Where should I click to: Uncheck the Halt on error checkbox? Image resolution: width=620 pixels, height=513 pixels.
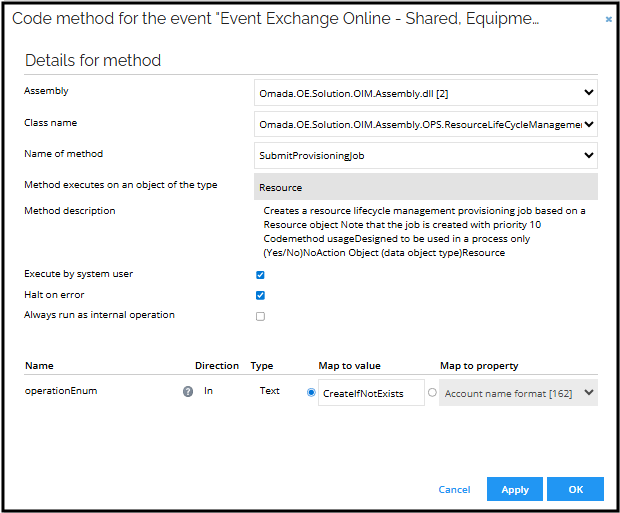pos(260,295)
